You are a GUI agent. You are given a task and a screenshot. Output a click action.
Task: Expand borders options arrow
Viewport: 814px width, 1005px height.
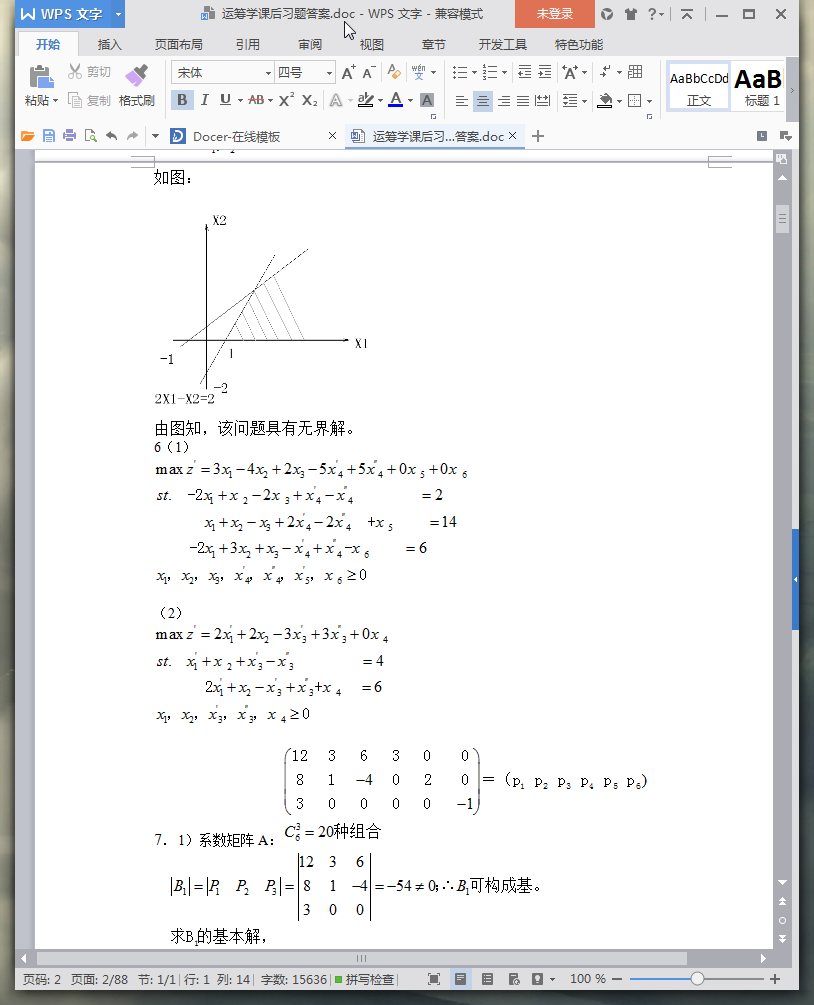click(649, 101)
